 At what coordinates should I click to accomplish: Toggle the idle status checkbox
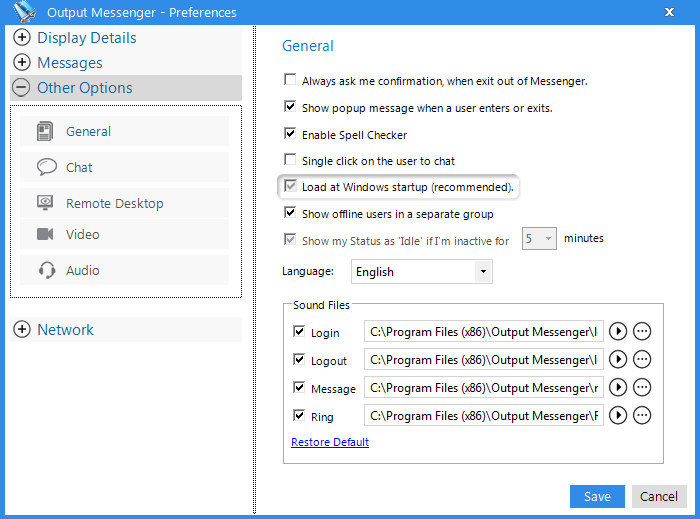(290, 239)
